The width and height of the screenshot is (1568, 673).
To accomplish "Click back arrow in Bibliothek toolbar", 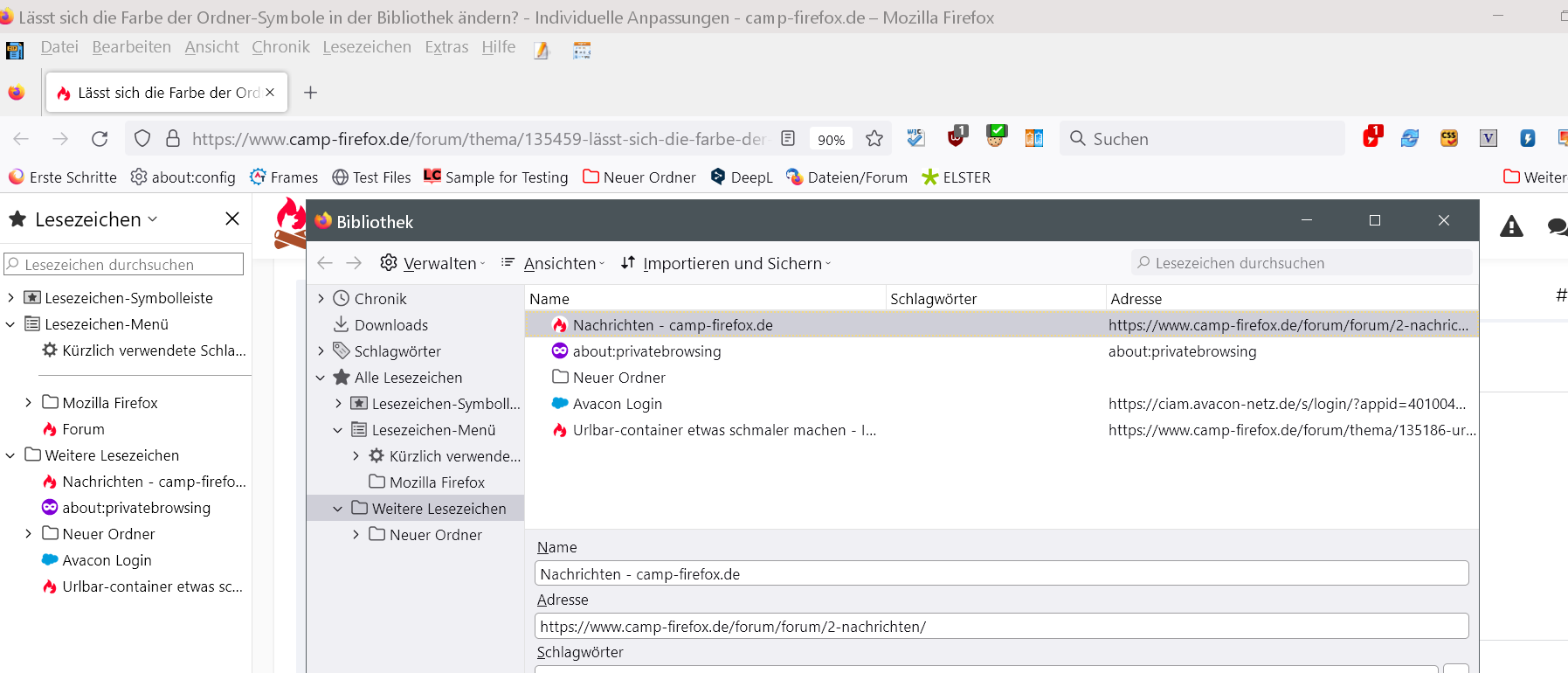I will tap(325, 263).
